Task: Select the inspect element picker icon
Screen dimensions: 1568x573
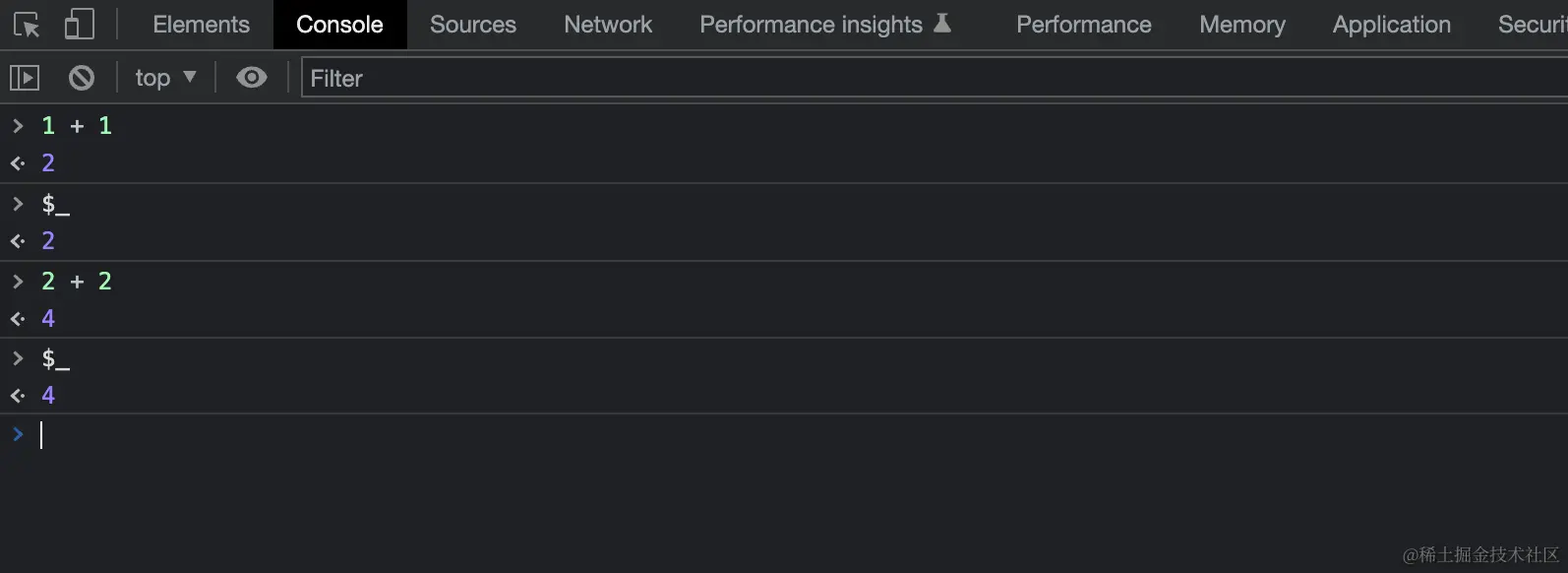Action: (27, 25)
